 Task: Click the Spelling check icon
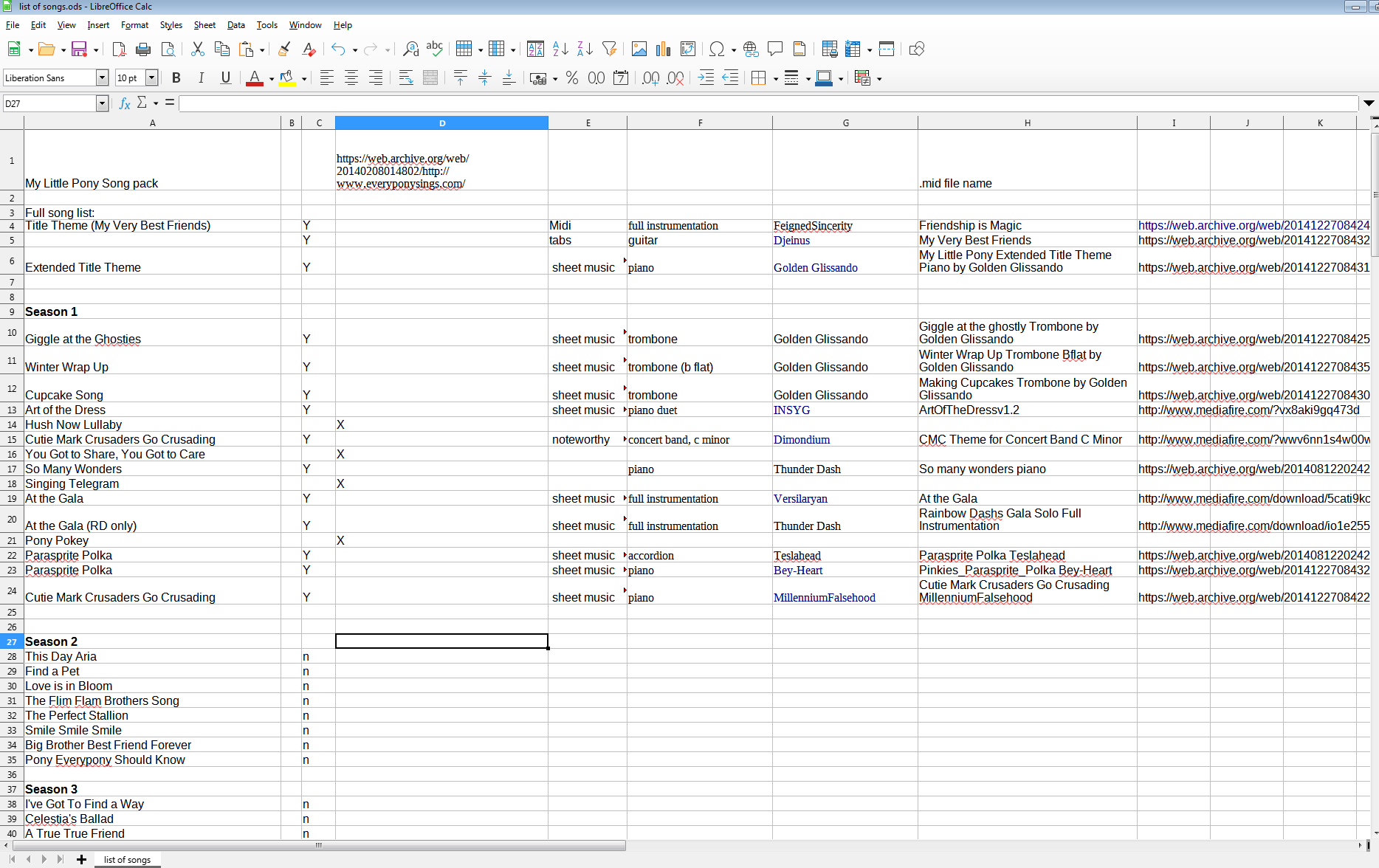(x=435, y=49)
